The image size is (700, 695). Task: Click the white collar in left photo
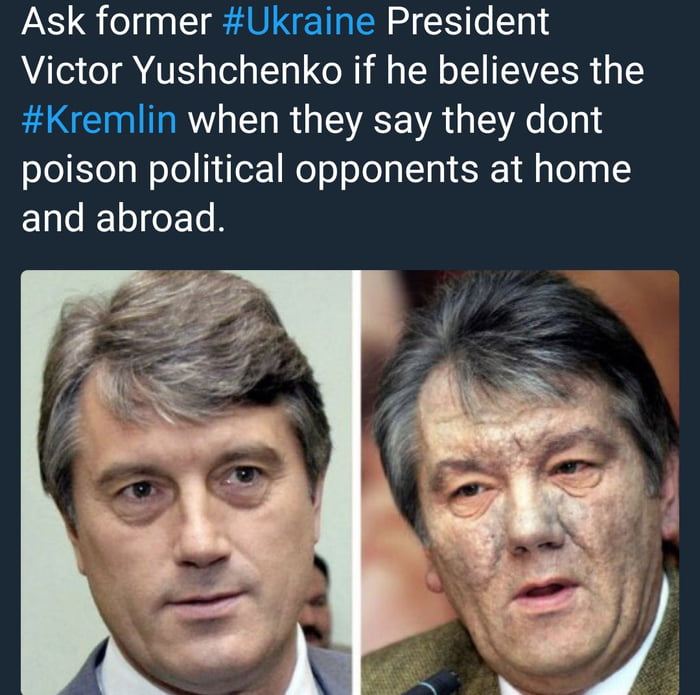[125, 670]
